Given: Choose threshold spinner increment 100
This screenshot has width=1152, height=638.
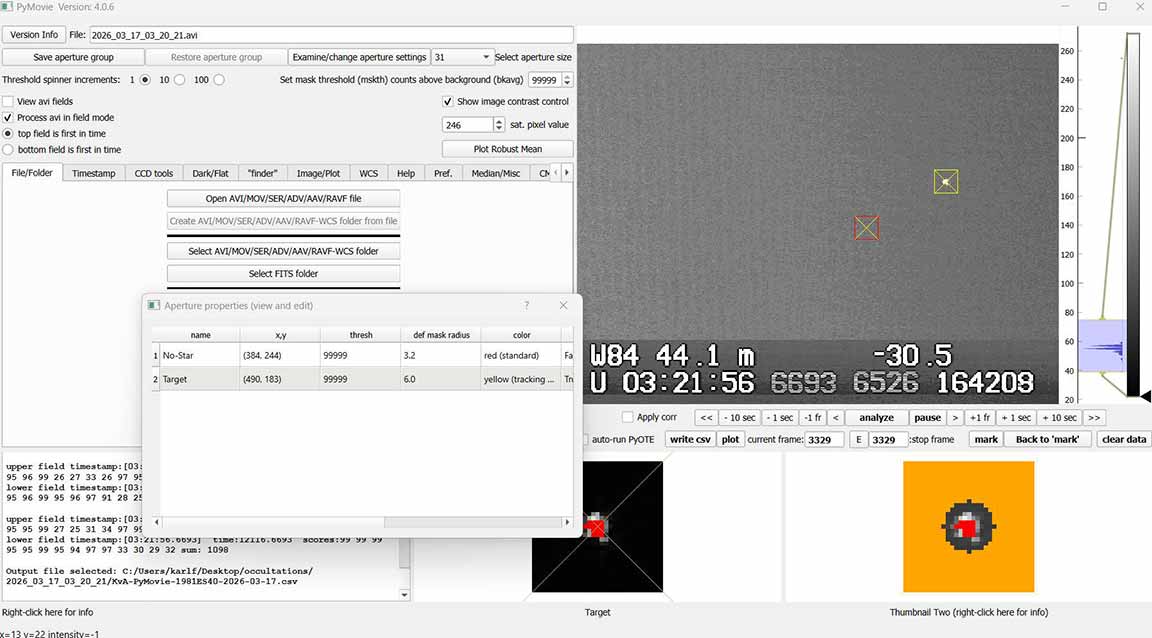Looking at the screenshot, I should [x=219, y=79].
